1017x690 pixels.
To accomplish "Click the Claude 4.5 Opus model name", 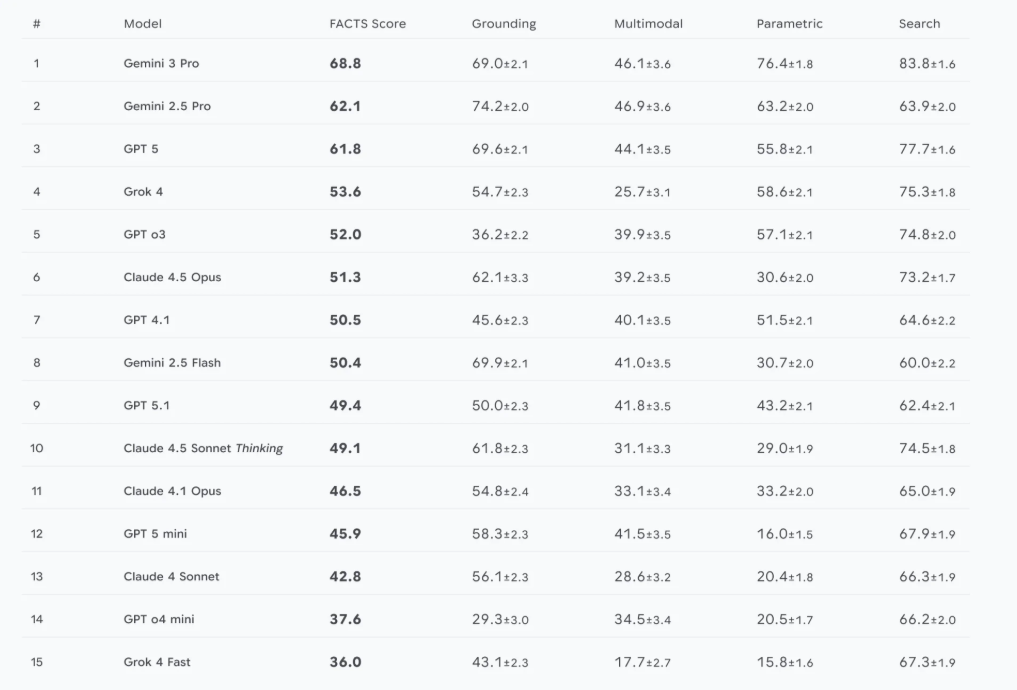I will pos(172,277).
